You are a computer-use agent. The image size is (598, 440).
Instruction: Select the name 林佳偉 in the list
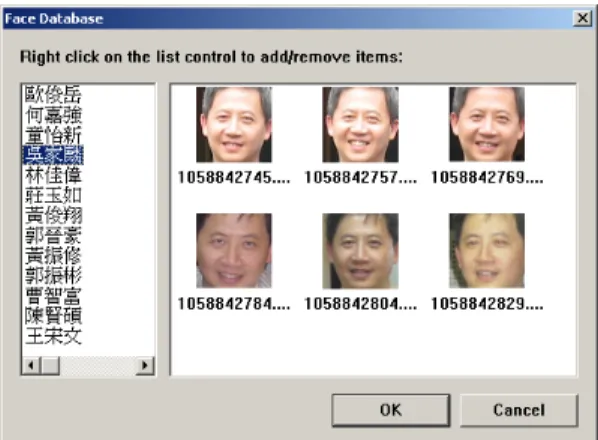[x=53, y=175]
